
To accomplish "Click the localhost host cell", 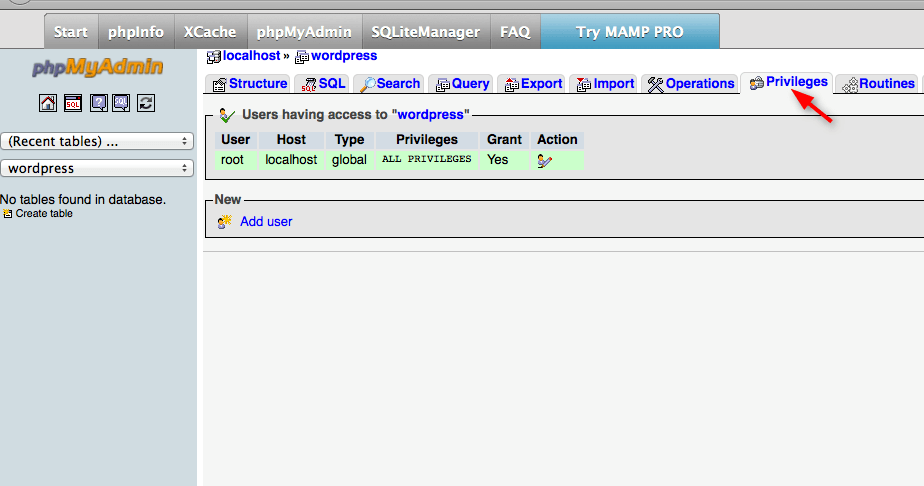I will (x=291, y=160).
